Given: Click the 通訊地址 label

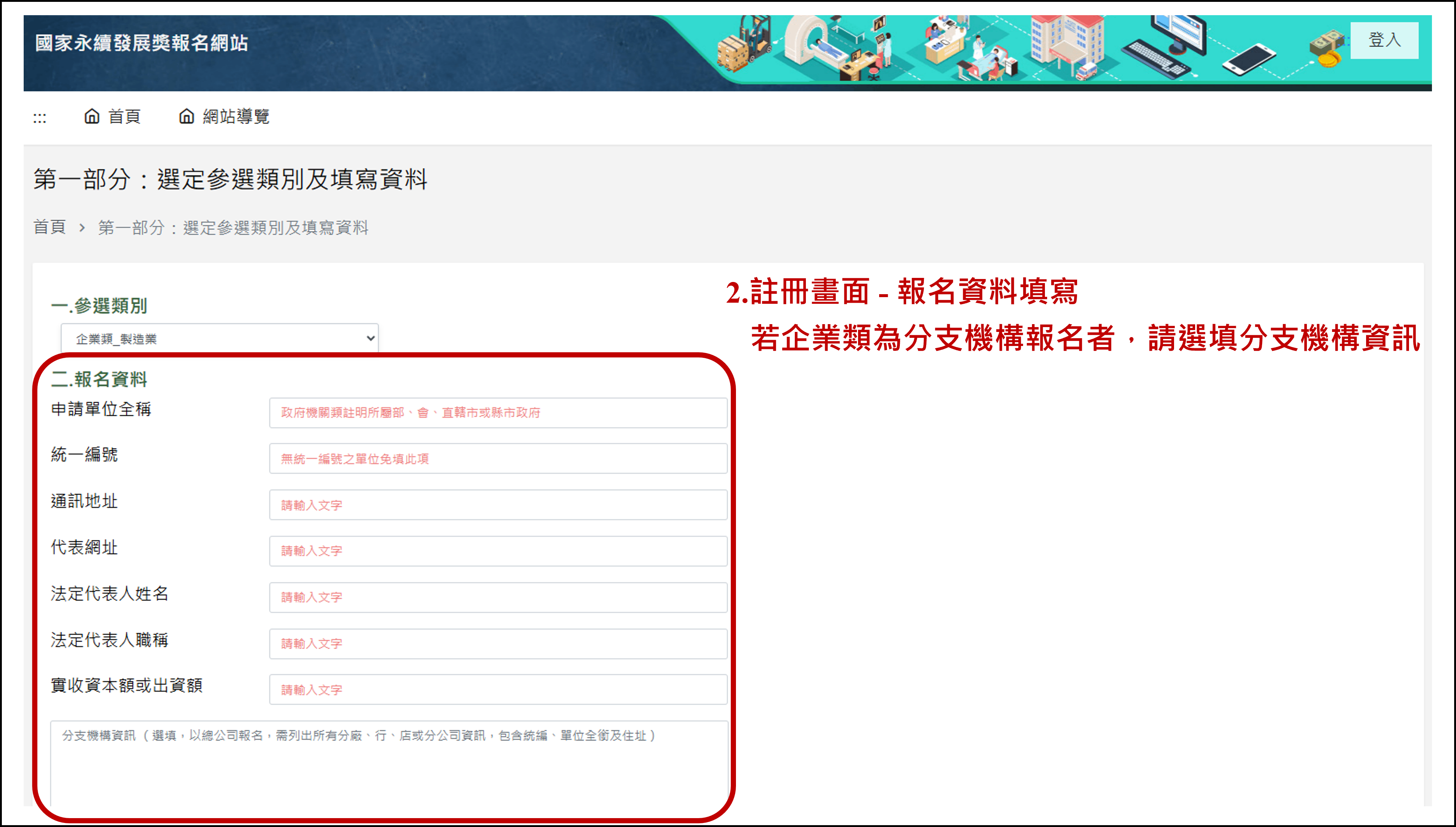Looking at the screenshot, I should [84, 501].
